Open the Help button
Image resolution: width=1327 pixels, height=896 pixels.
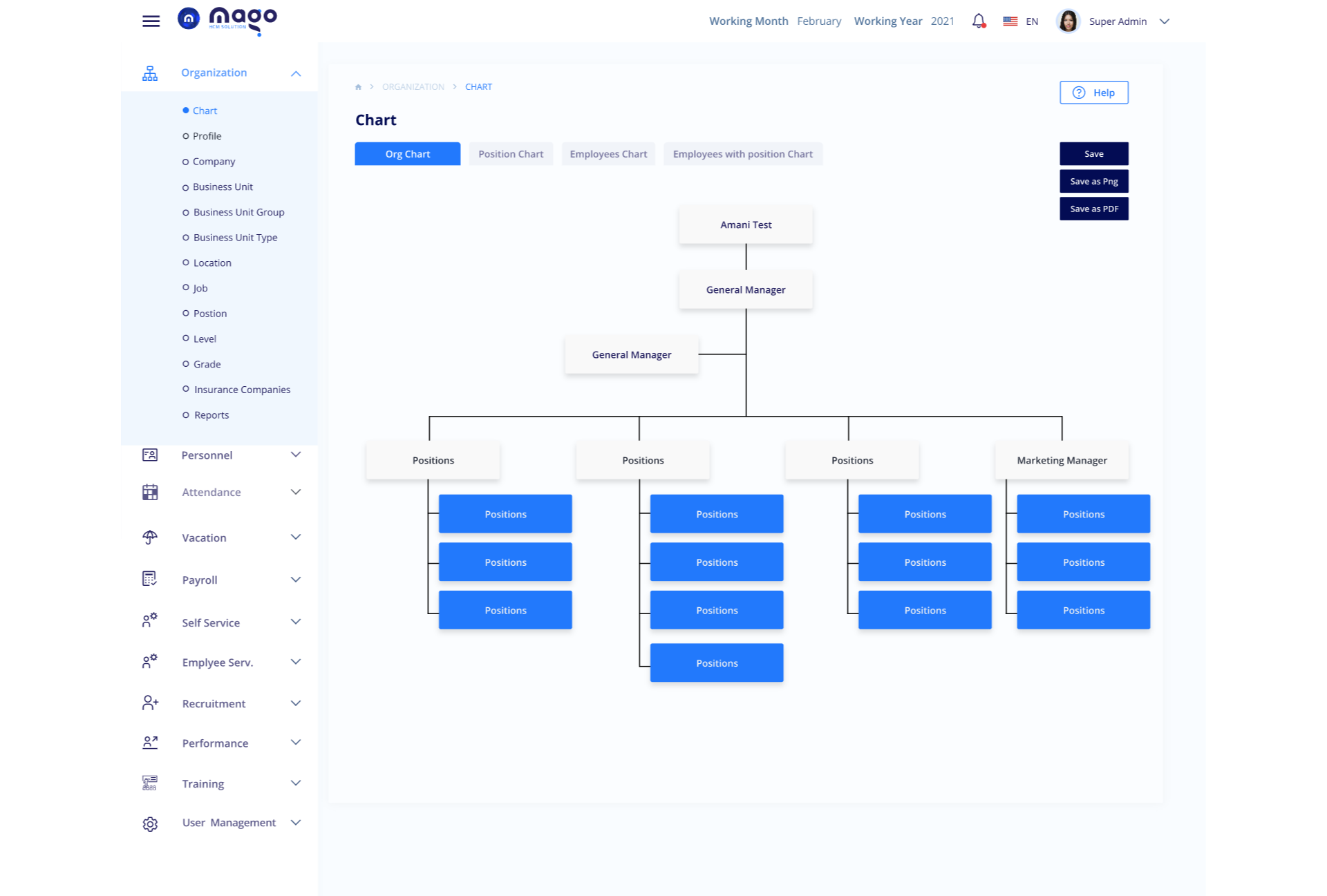1094,92
